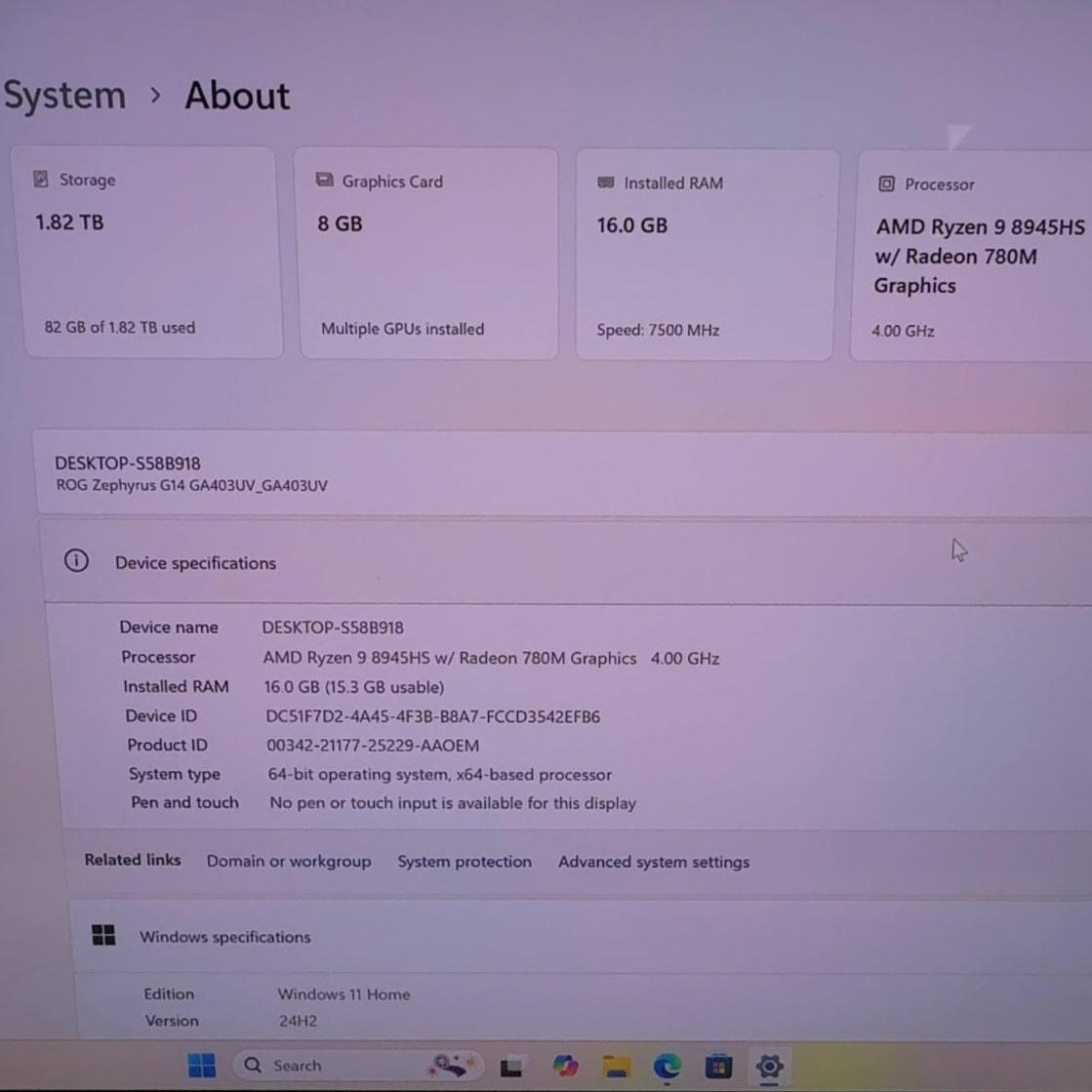1092x1092 pixels.
Task: Click the Graphics Card icon on its summary card
Action: [x=324, y=181]
